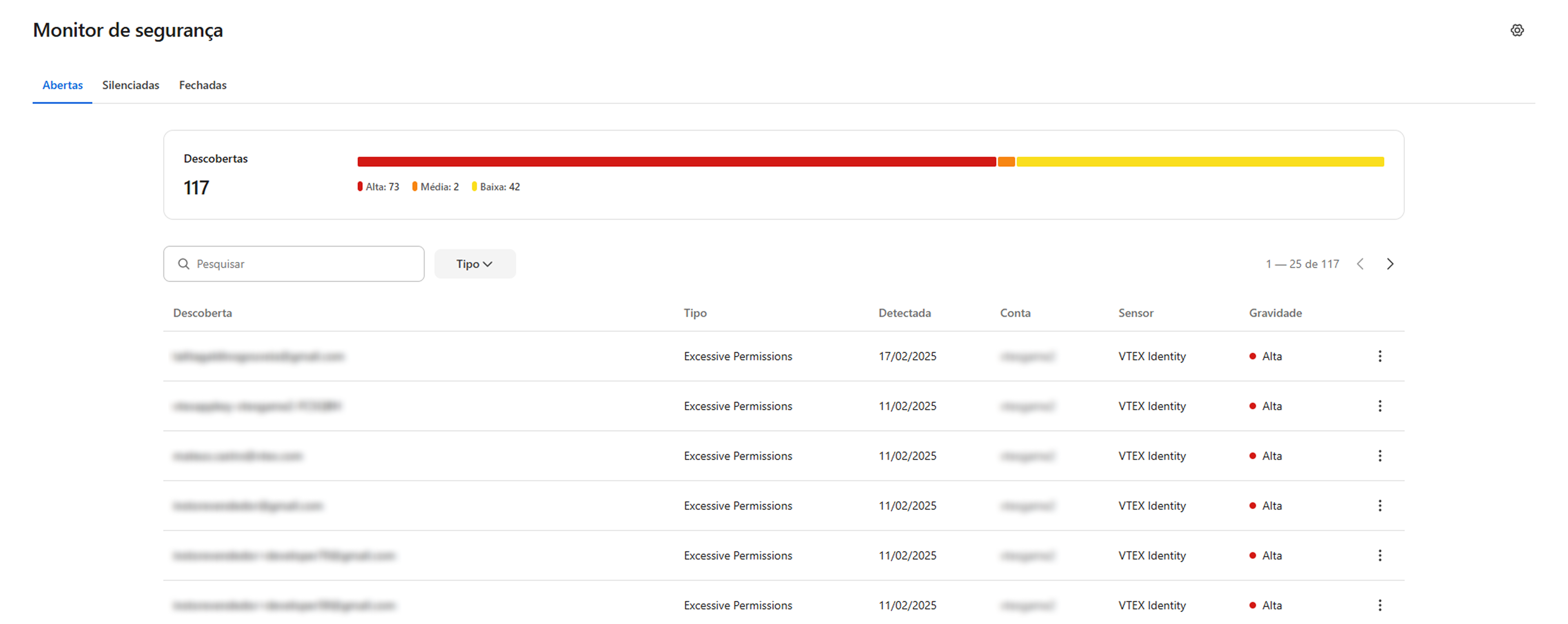Switch to the Fechadas tab
Screen dimensions: 1568x624
click(202, 85)
